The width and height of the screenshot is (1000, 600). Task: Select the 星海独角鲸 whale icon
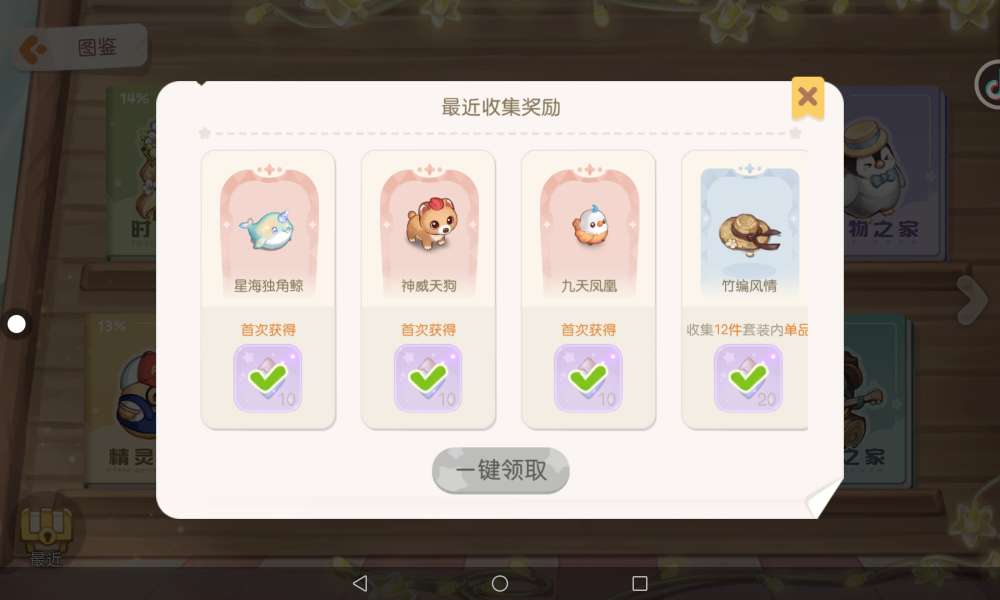coord(268,229)
